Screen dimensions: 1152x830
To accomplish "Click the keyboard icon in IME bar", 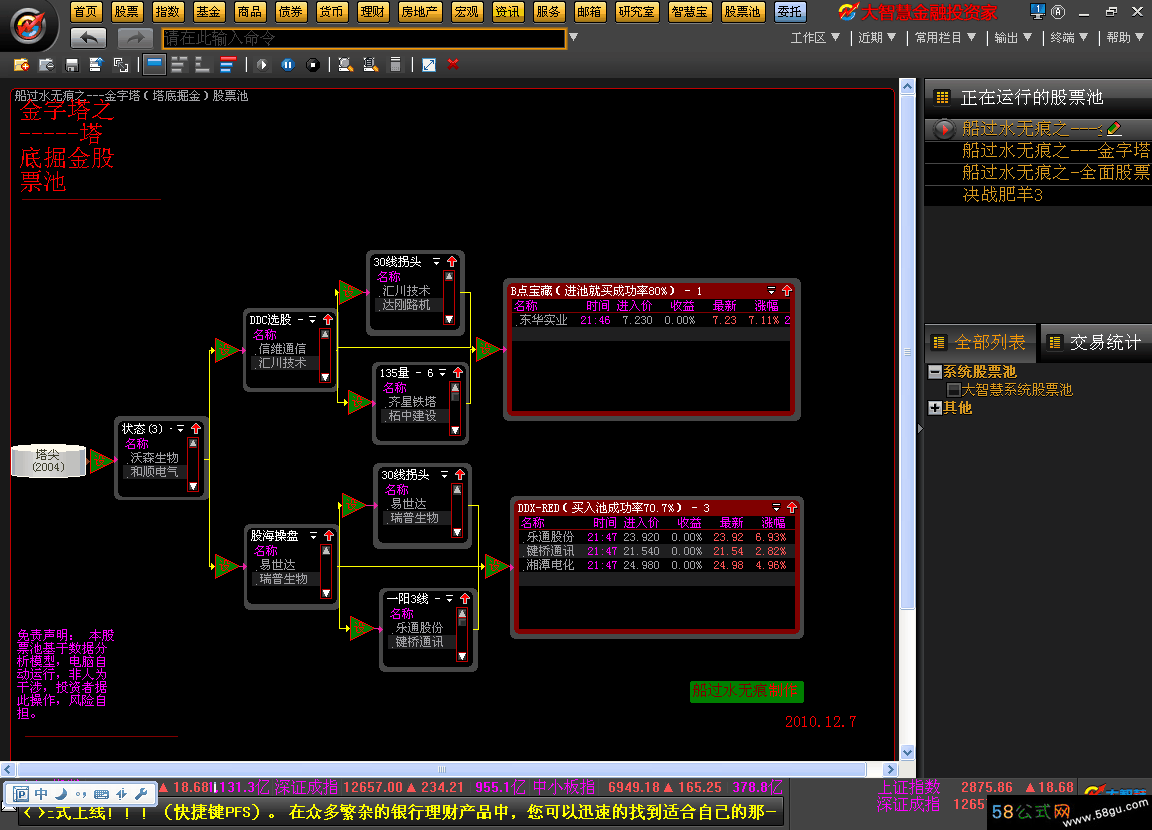I will coord(101,794).
